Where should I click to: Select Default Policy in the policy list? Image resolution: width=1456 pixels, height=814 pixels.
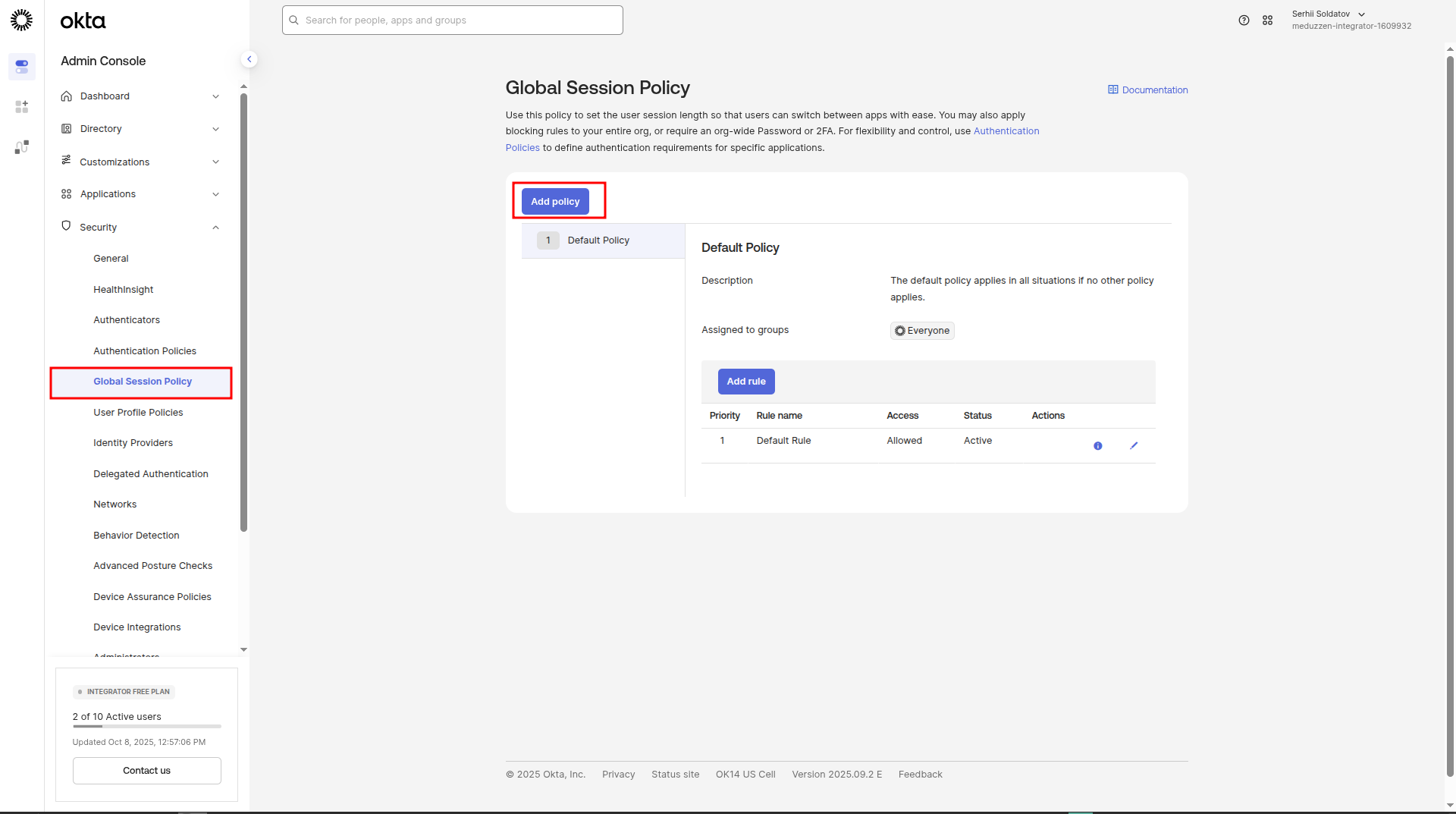604,240
